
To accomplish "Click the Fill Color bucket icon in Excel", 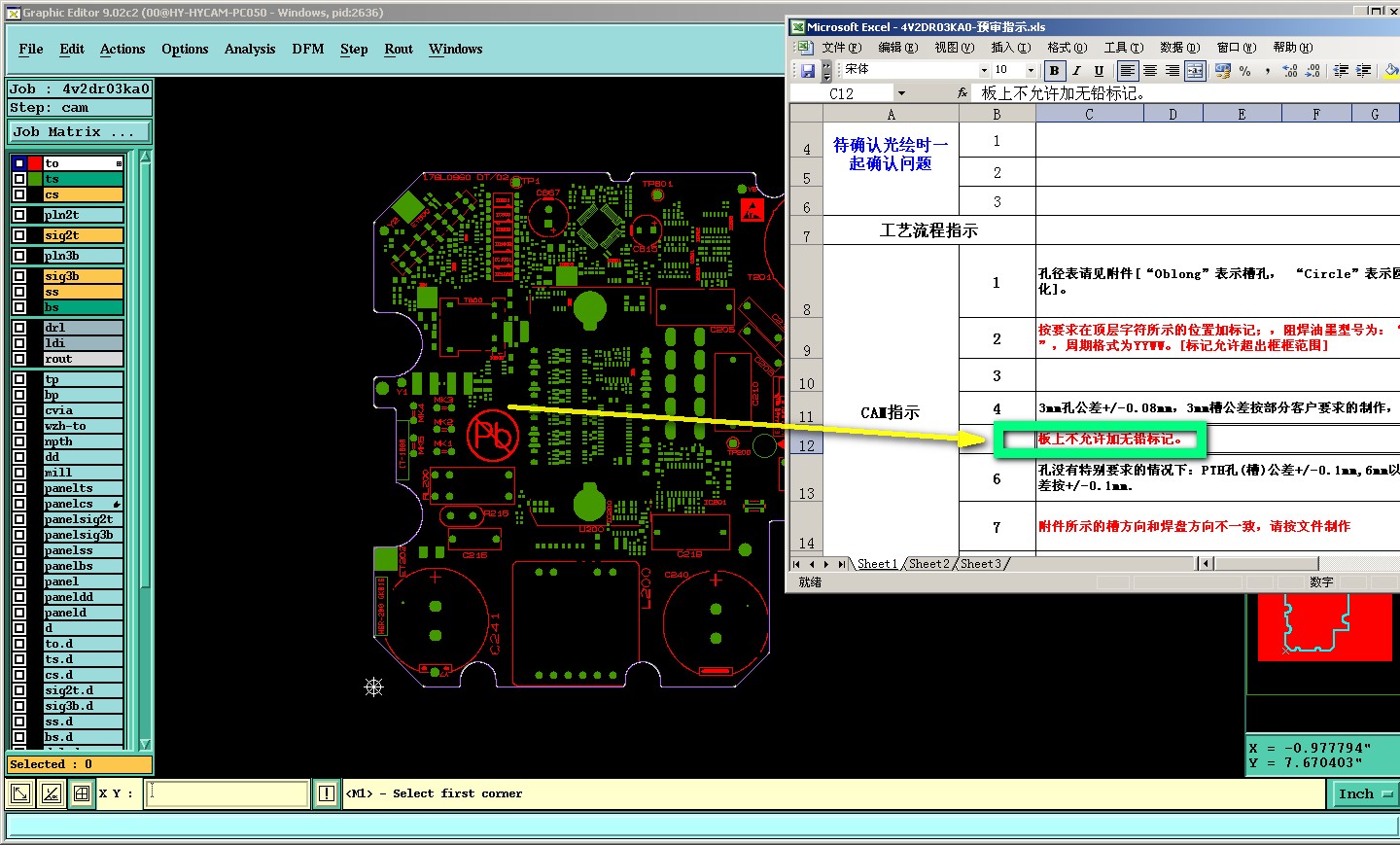I will click(x=1391, y=70).
